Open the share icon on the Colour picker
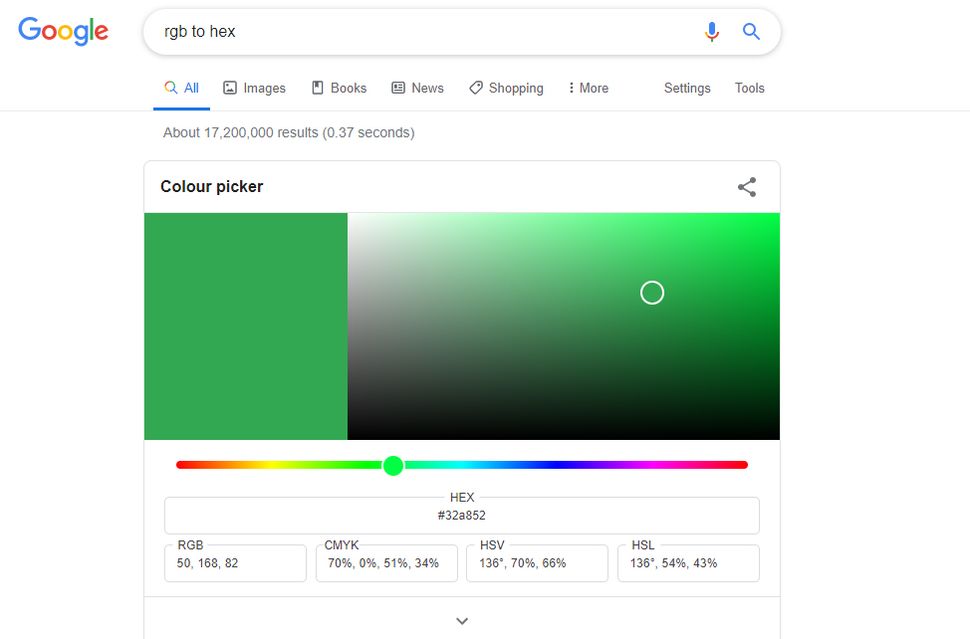This screenshot has height=639, width=970. (747, 186)
